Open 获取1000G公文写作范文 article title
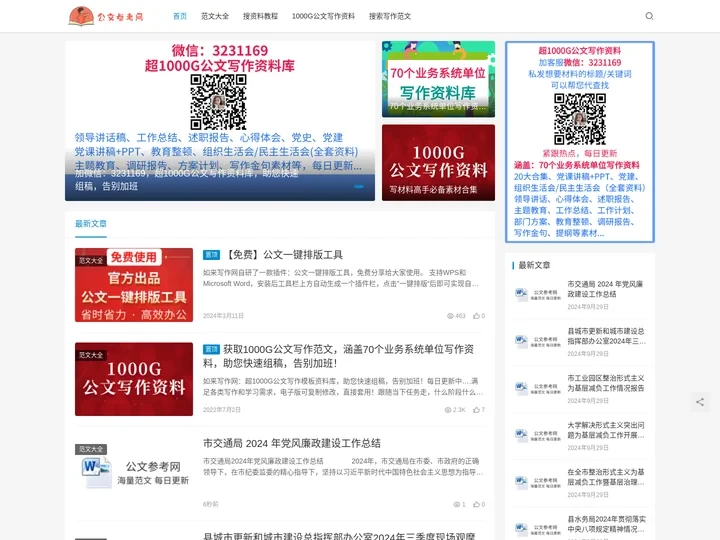 point(339,356)
